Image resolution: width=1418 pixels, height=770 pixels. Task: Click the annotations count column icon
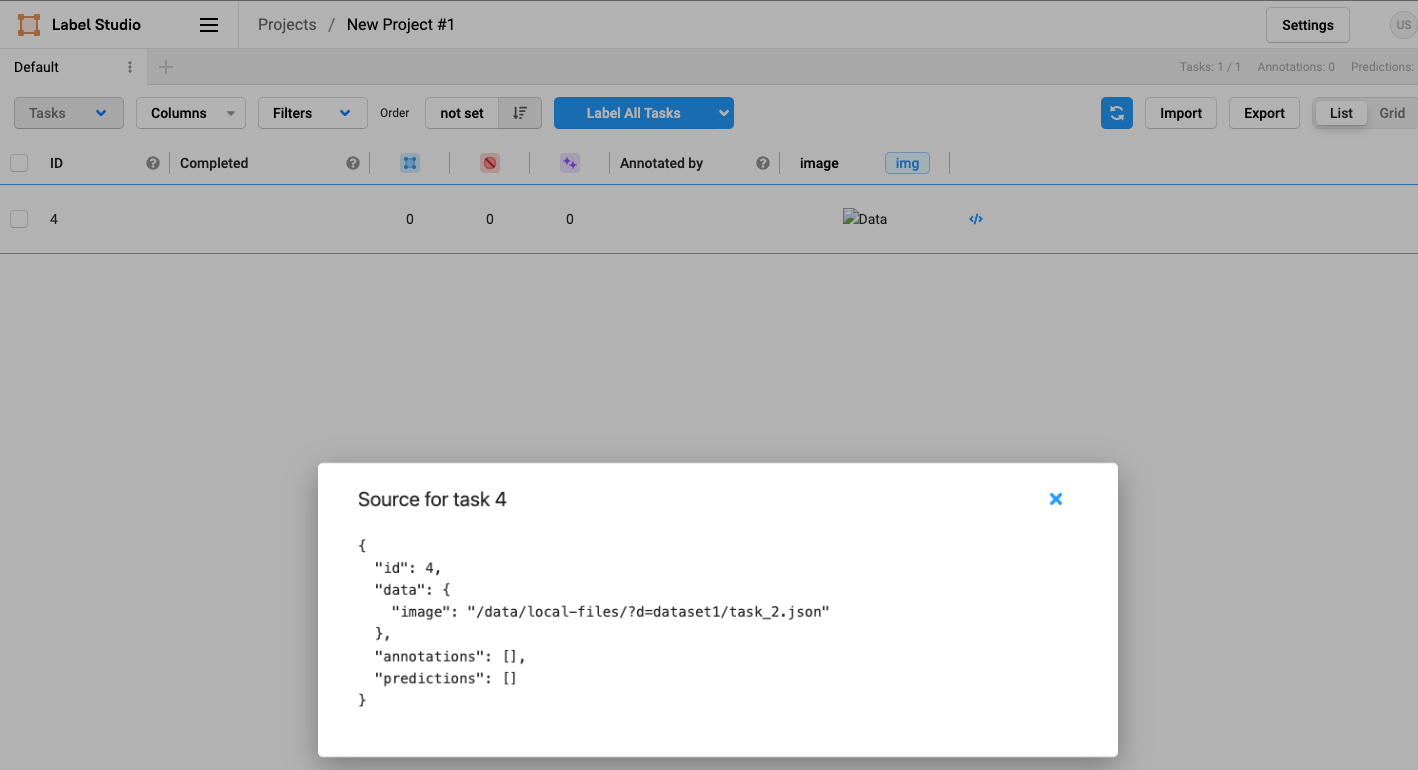click(409, 162)
